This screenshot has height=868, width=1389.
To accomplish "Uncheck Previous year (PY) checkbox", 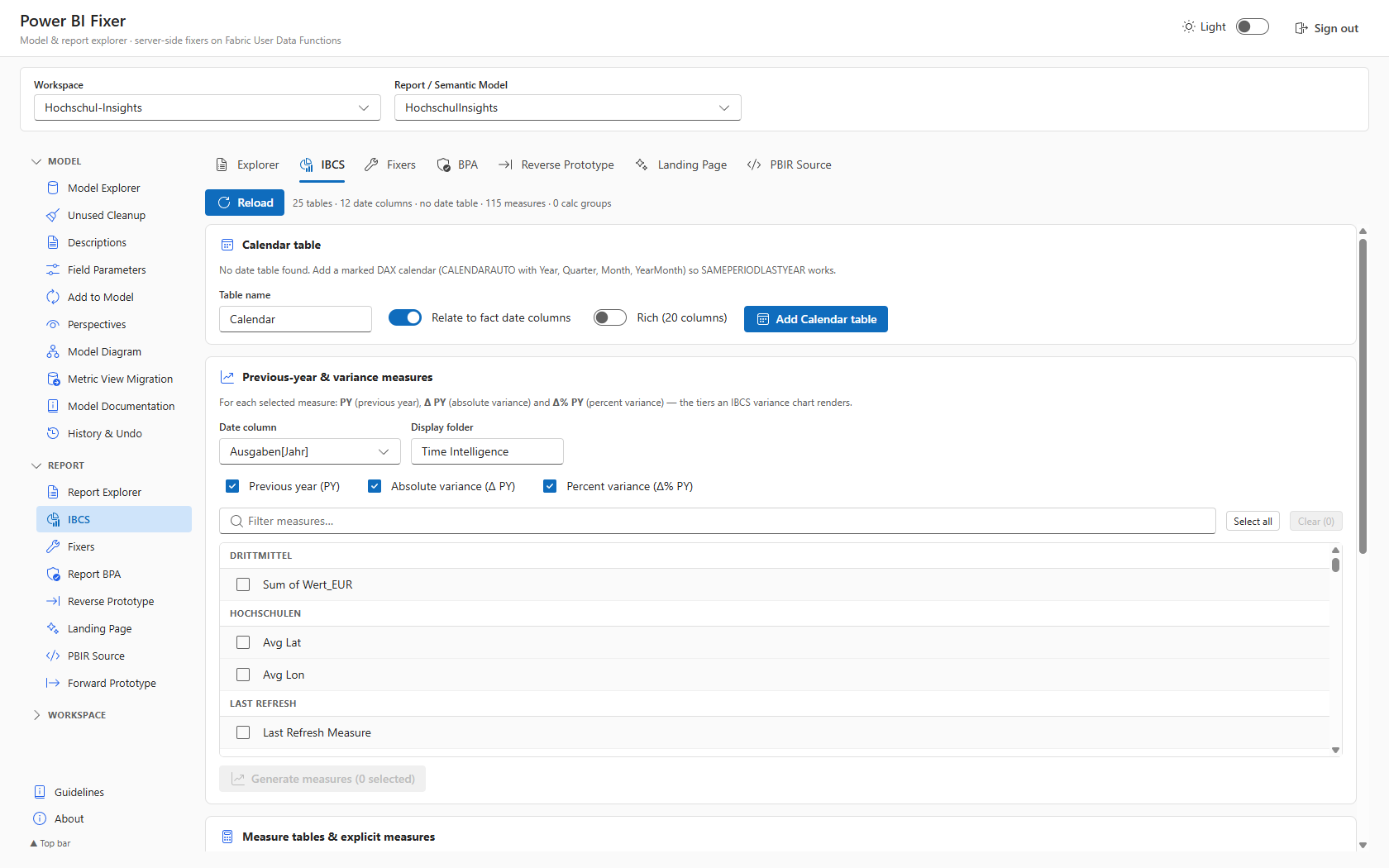I will (232, 486).
